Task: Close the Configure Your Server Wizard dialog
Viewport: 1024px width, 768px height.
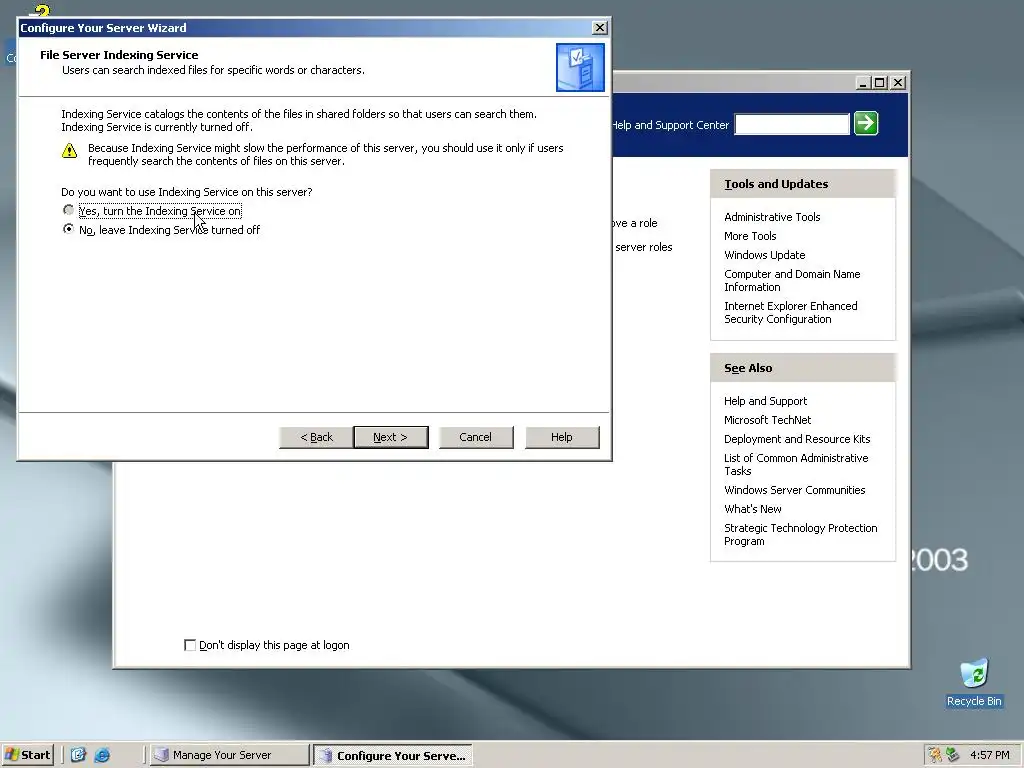Action: tap(600, 27)
